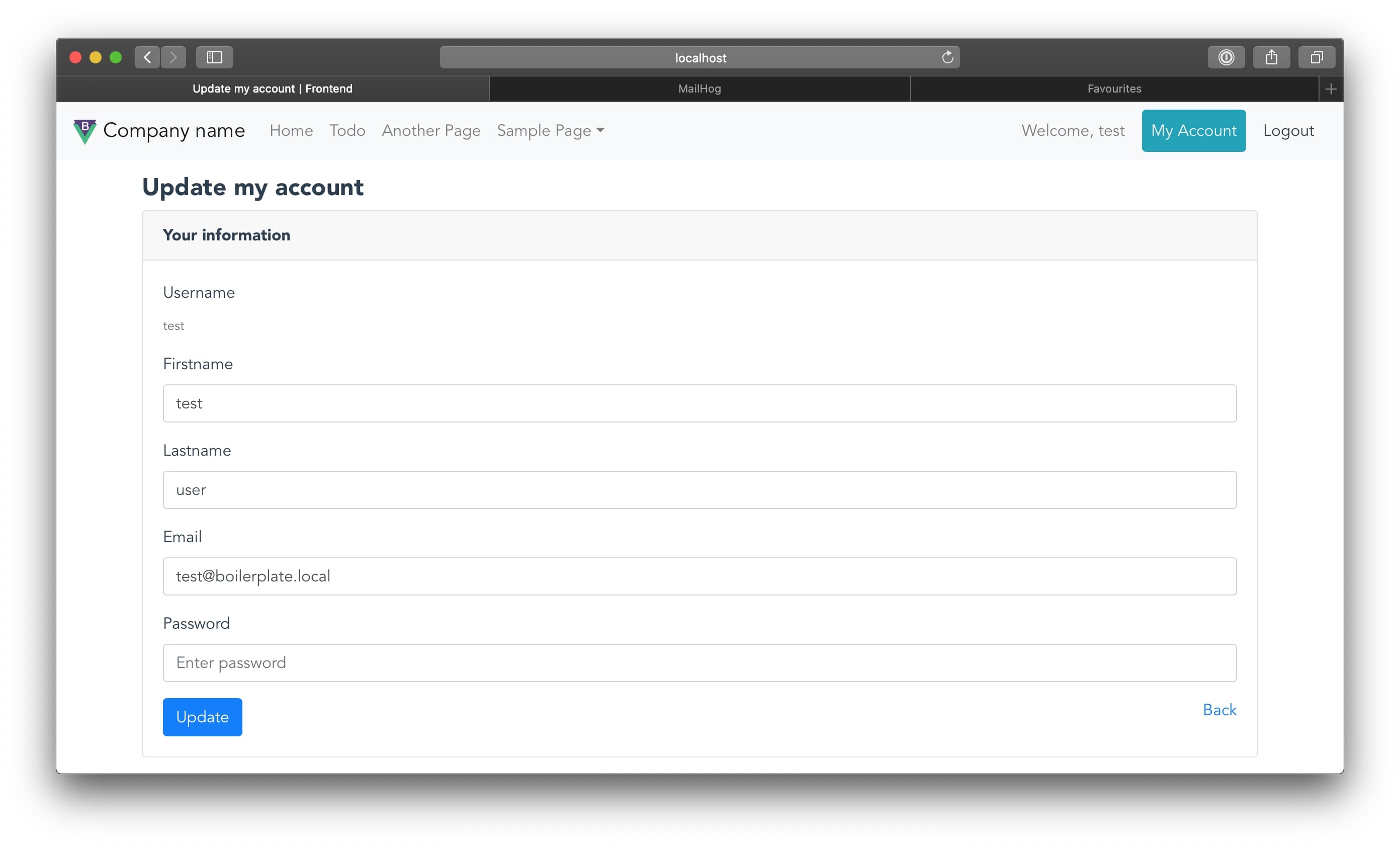1400x848 pixels.
Task: Click the My Account button
Action: [1193, 131]
